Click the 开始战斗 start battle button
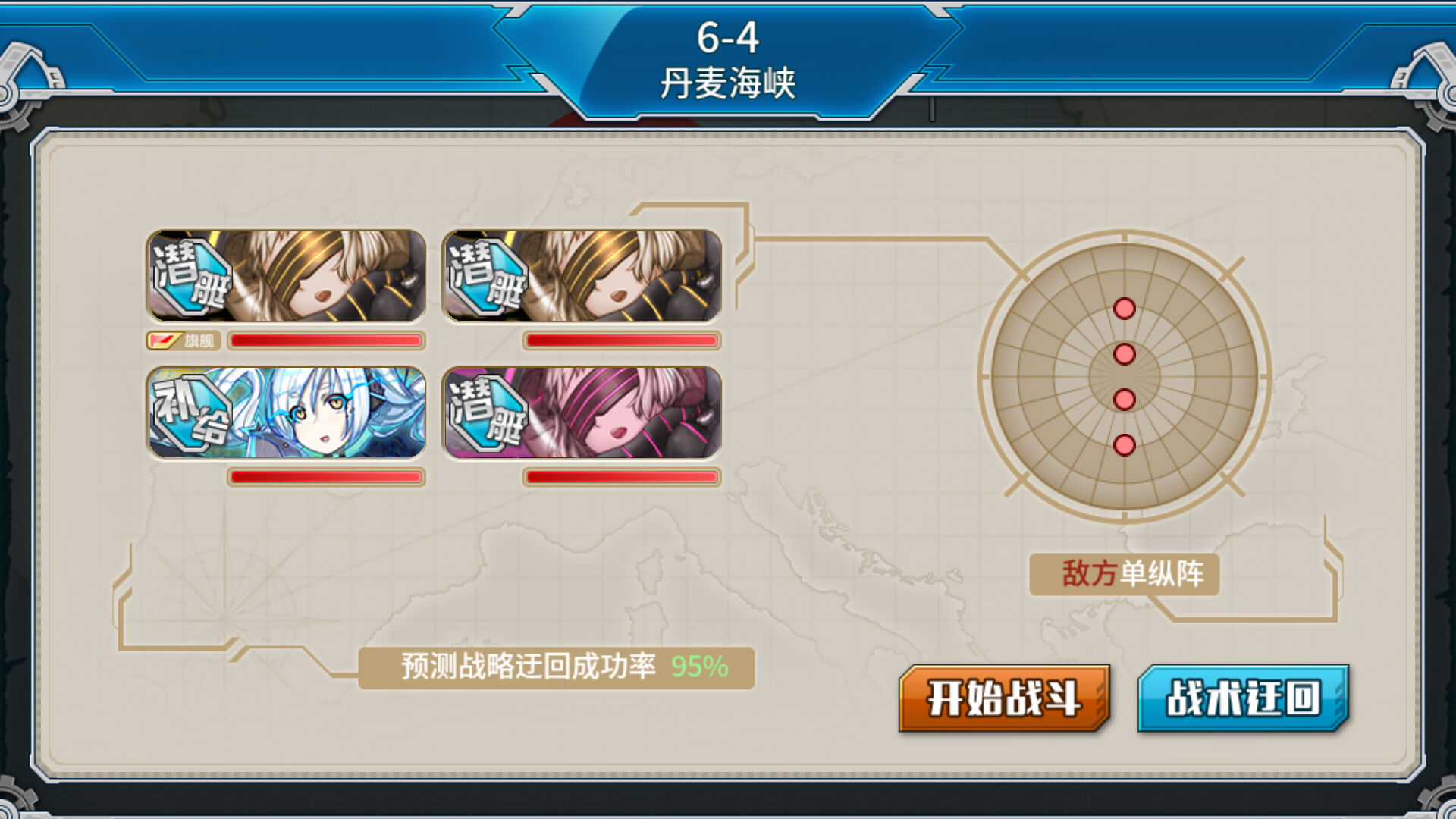Screen dimensions: 1456x819 [1004, 698]
